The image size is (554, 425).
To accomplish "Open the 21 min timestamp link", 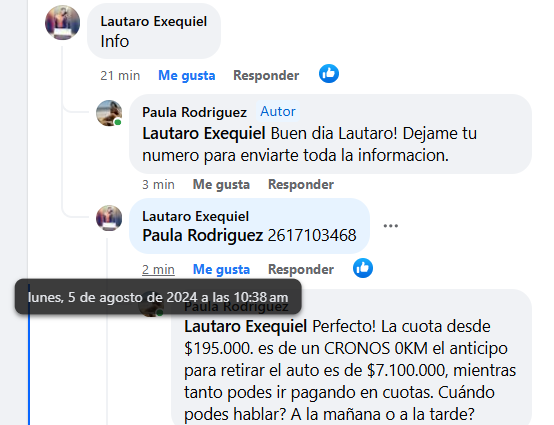I will click(120, 75).
